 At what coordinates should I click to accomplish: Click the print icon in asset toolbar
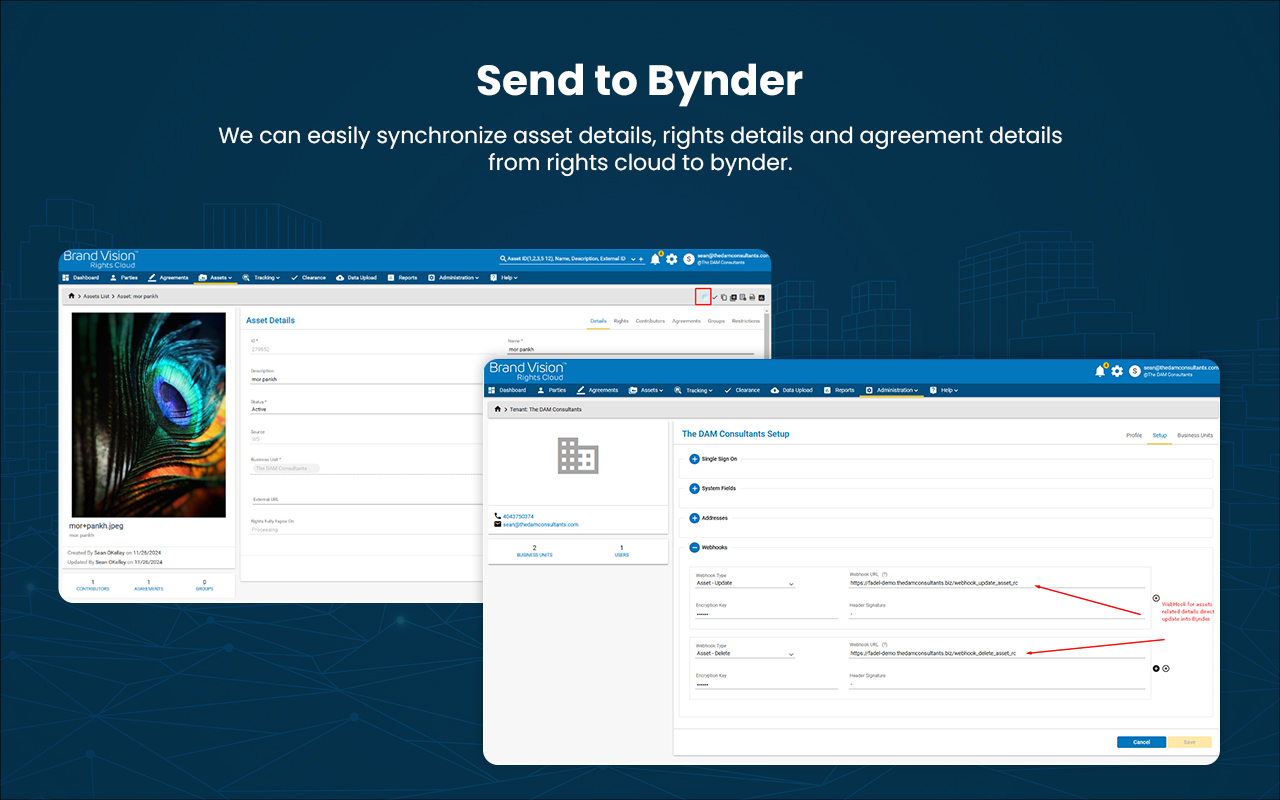pos(751,297)
